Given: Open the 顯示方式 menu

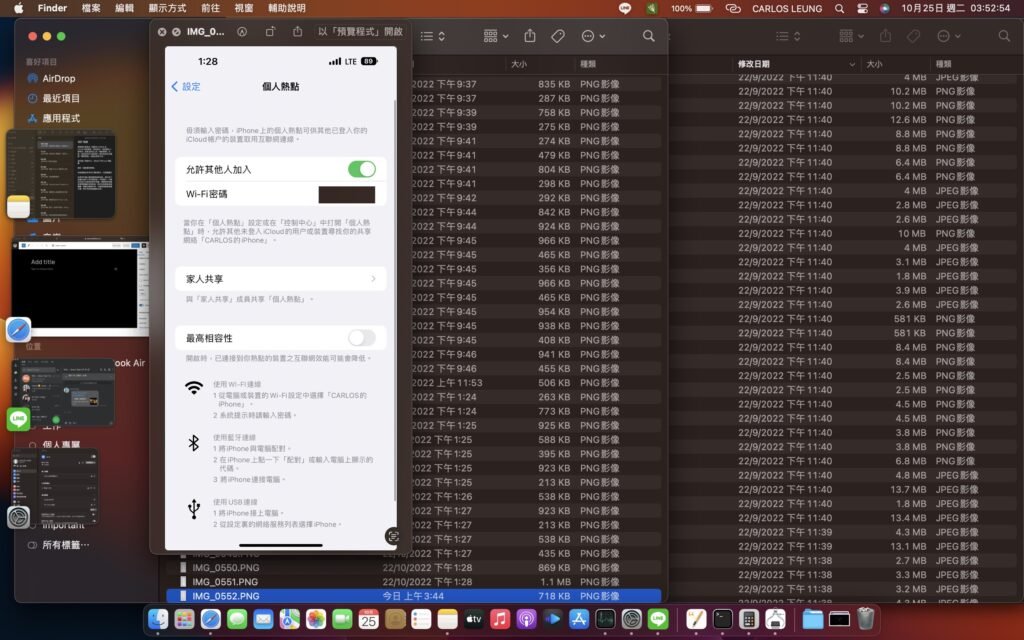Looking at the screenshot, I should (167, 8).
